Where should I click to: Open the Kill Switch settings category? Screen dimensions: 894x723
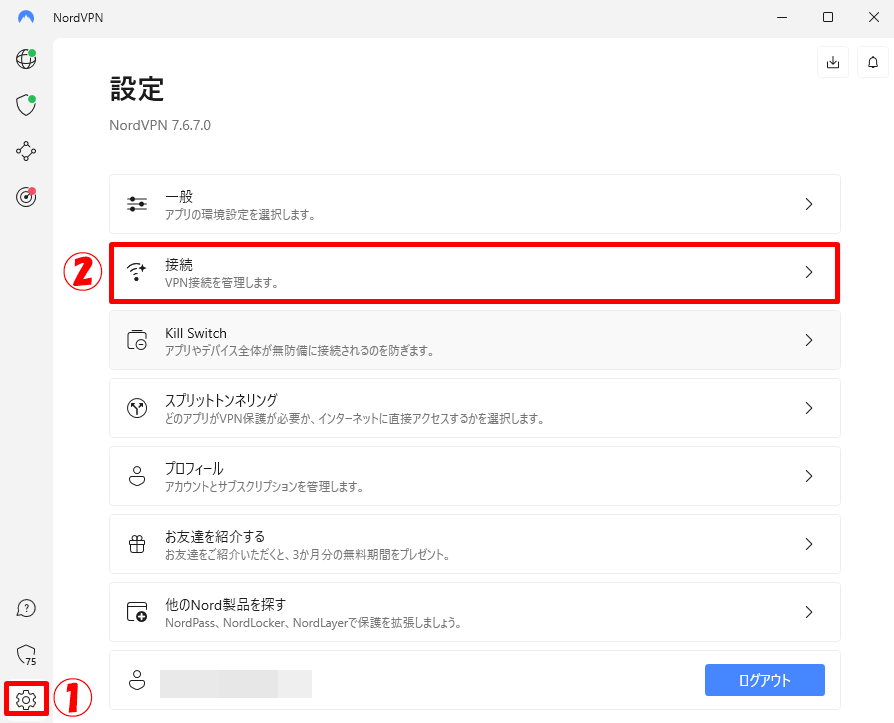[x=474, y=340]
